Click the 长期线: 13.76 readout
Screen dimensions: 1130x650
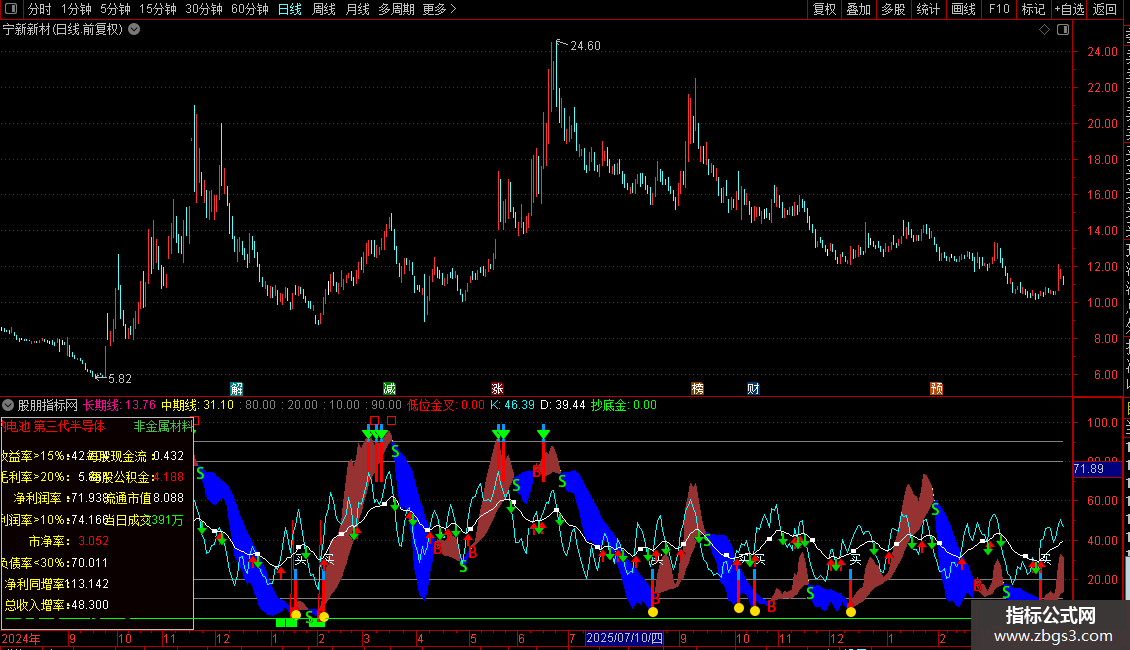119,405
